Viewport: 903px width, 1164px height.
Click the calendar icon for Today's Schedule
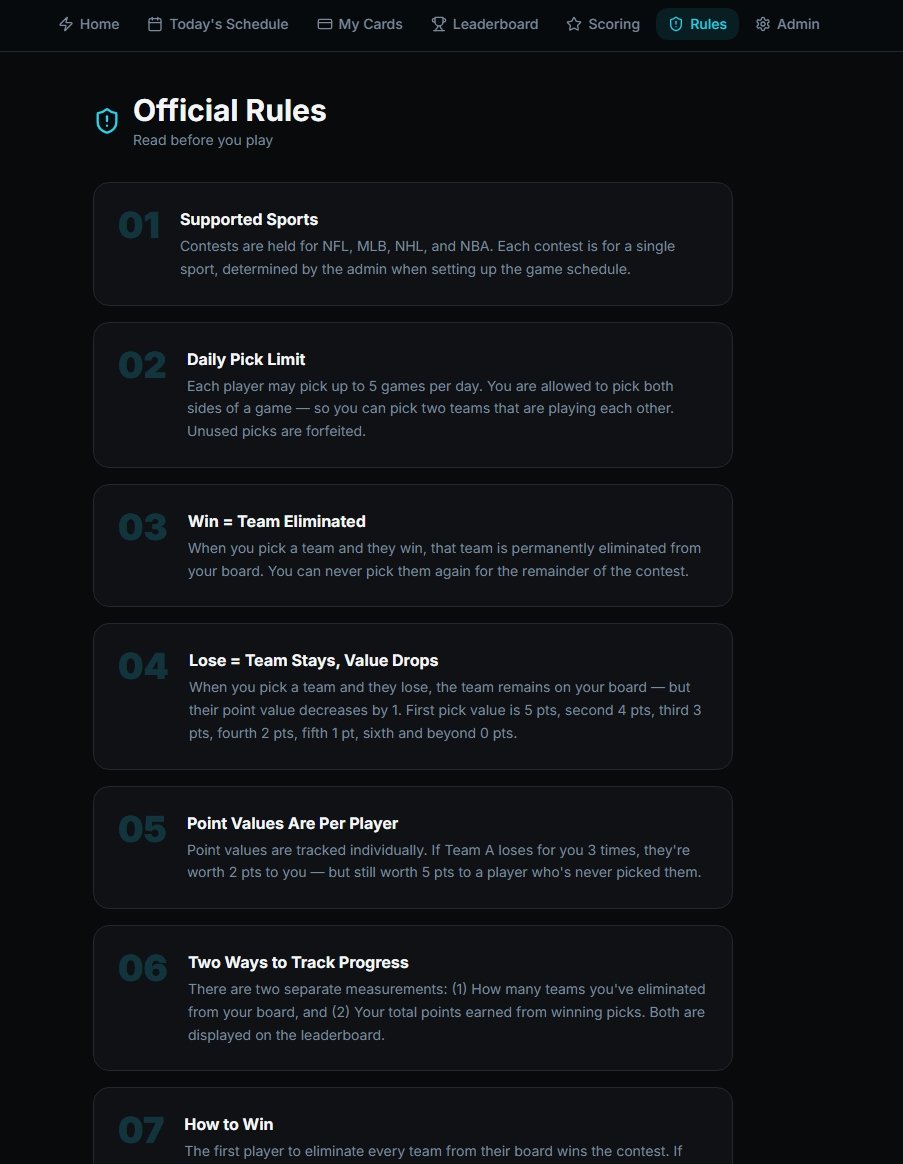pos(155,24)
